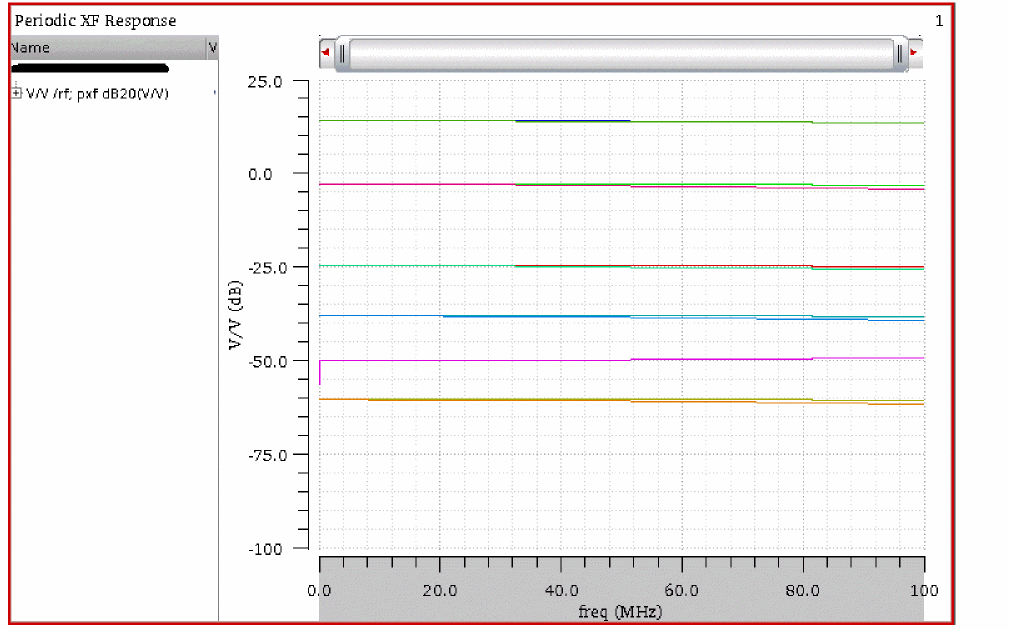
Task: Click the left red arrow on the zoom scrollbar
Action: click(x=325, y=53)
